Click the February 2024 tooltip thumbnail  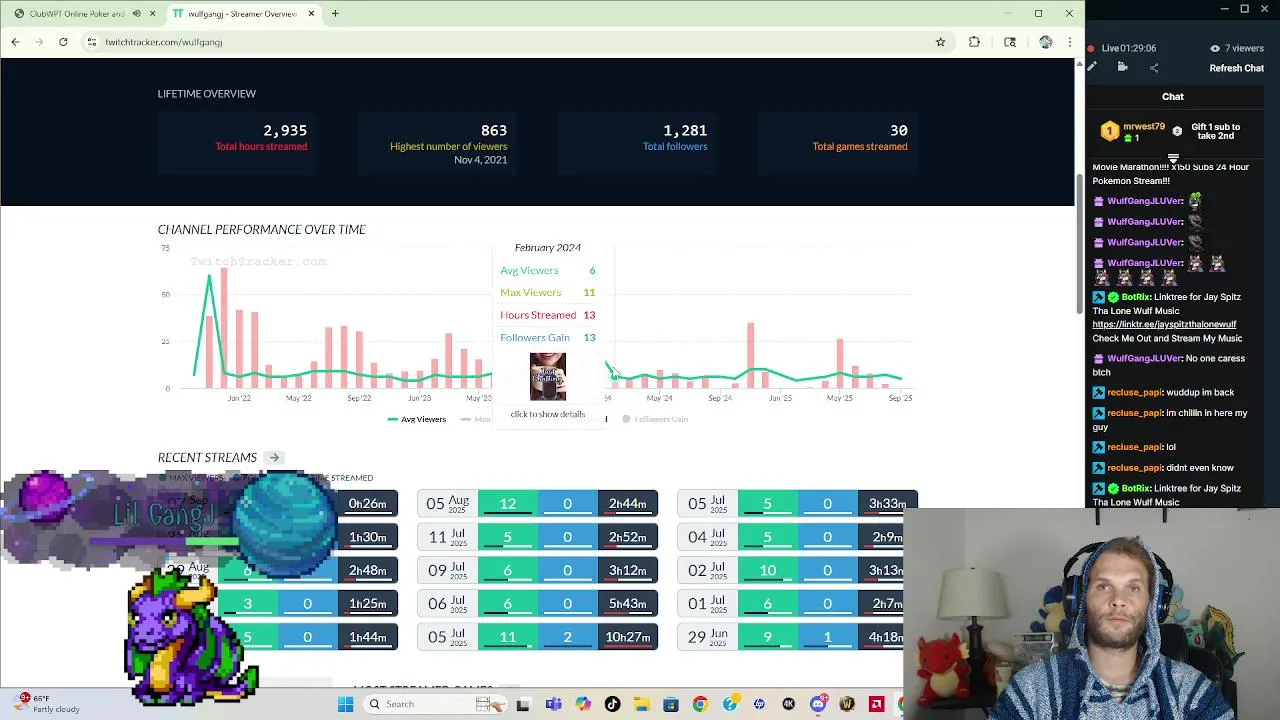548,377
